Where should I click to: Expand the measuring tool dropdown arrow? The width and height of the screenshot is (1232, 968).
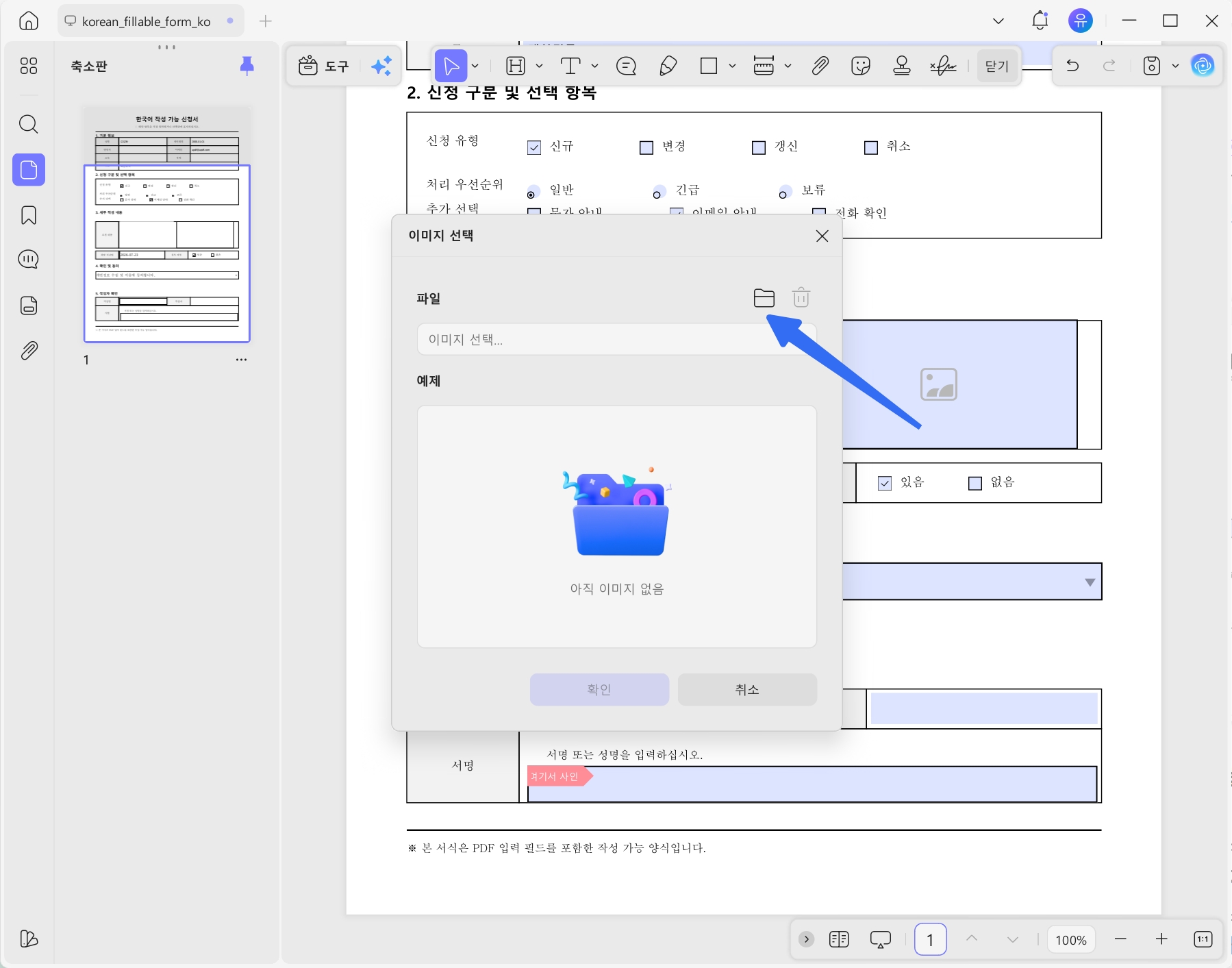coord(788,66)
